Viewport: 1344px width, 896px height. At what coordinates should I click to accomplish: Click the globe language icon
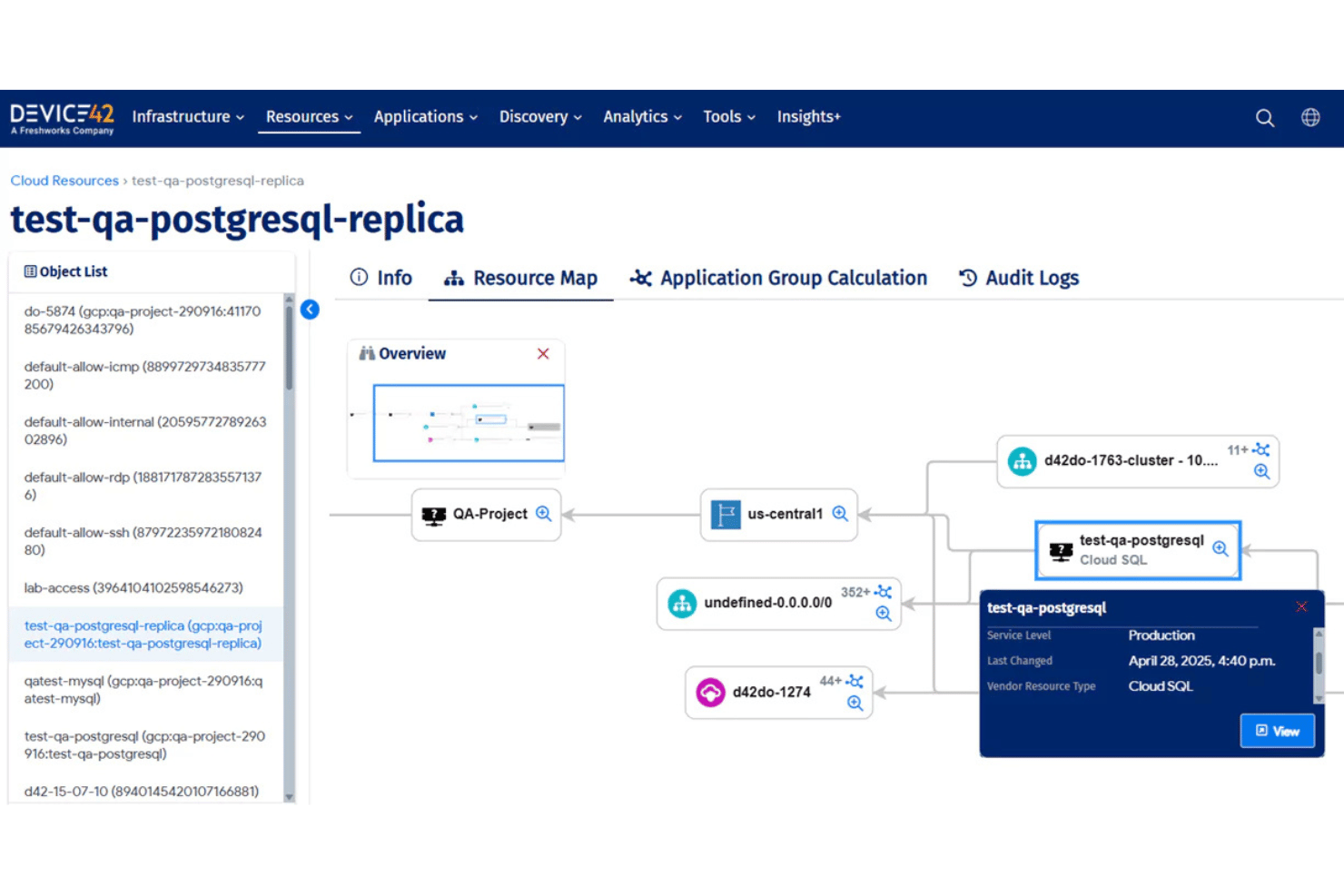(x=1310, y=117)
